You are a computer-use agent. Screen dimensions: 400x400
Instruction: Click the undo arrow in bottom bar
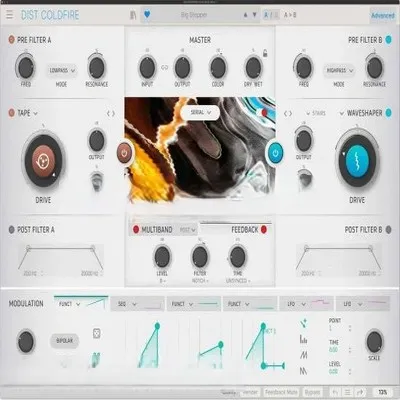[336, 392]
